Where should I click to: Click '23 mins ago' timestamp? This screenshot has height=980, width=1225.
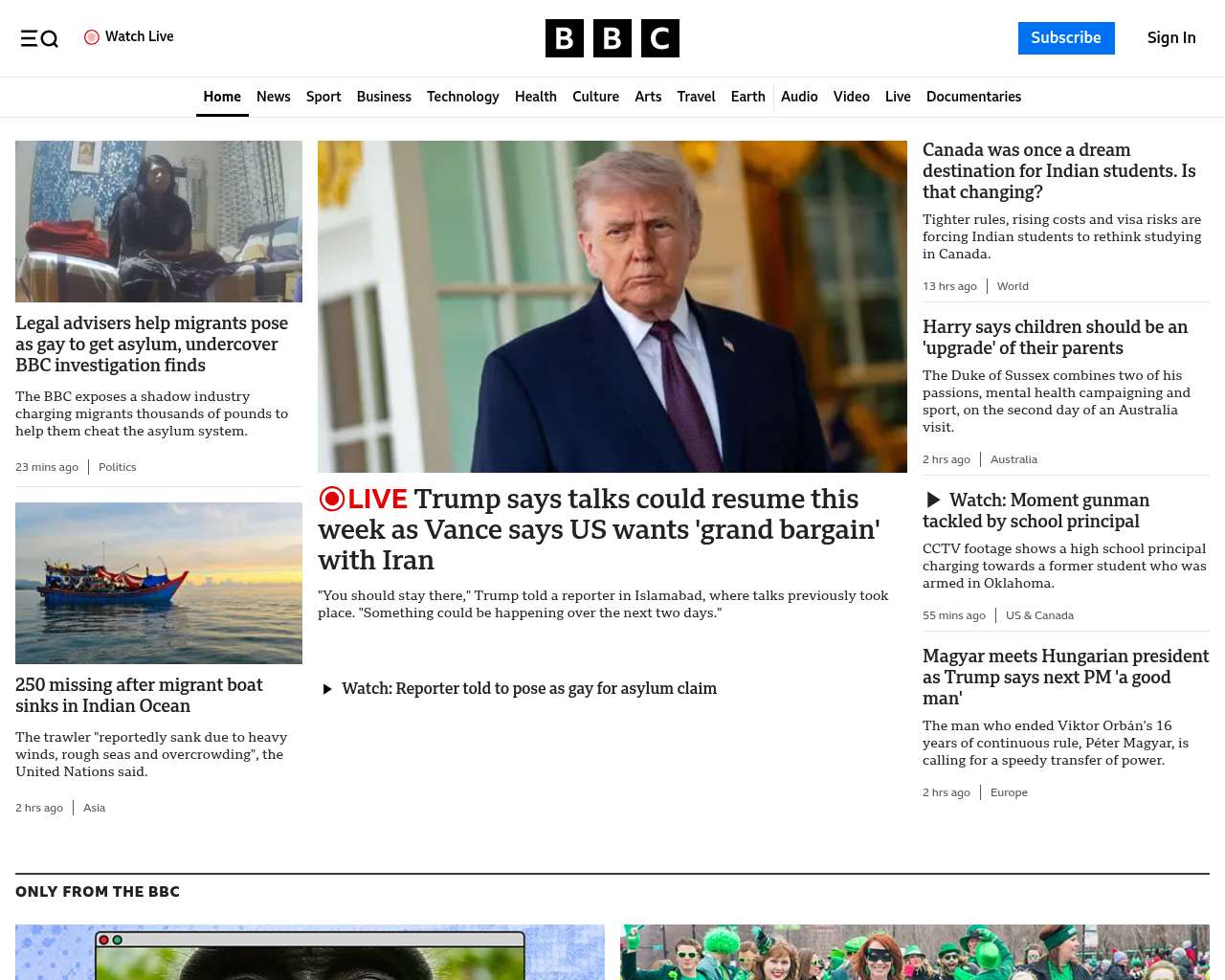47,467
